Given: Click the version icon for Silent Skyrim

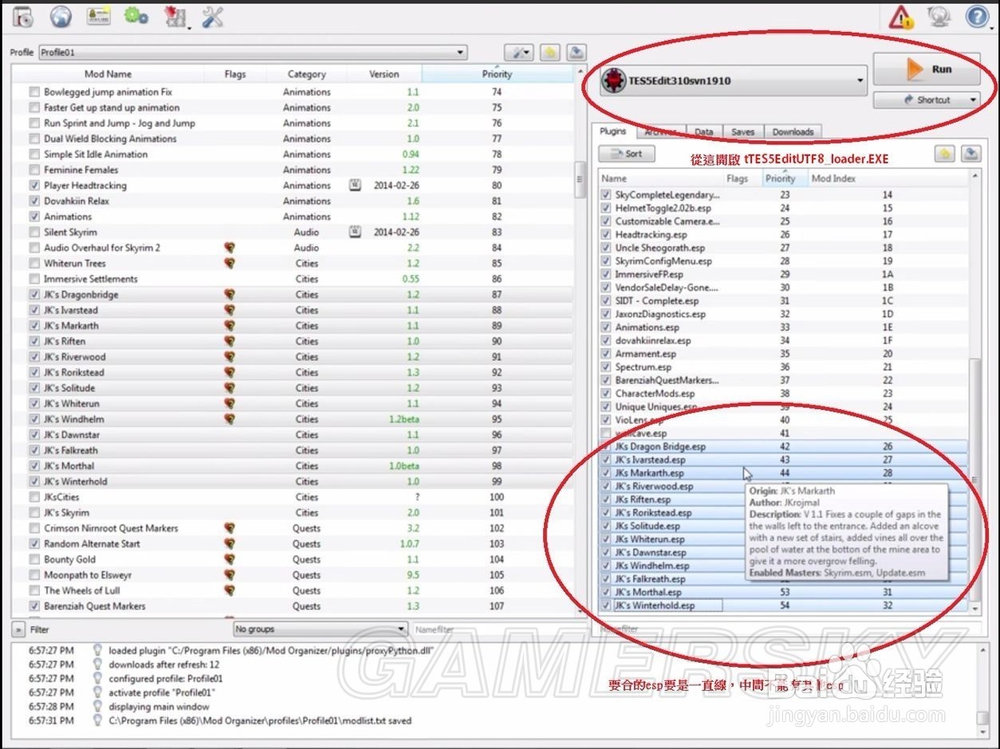Looking at the screenshot, I should tap(355, 232).
